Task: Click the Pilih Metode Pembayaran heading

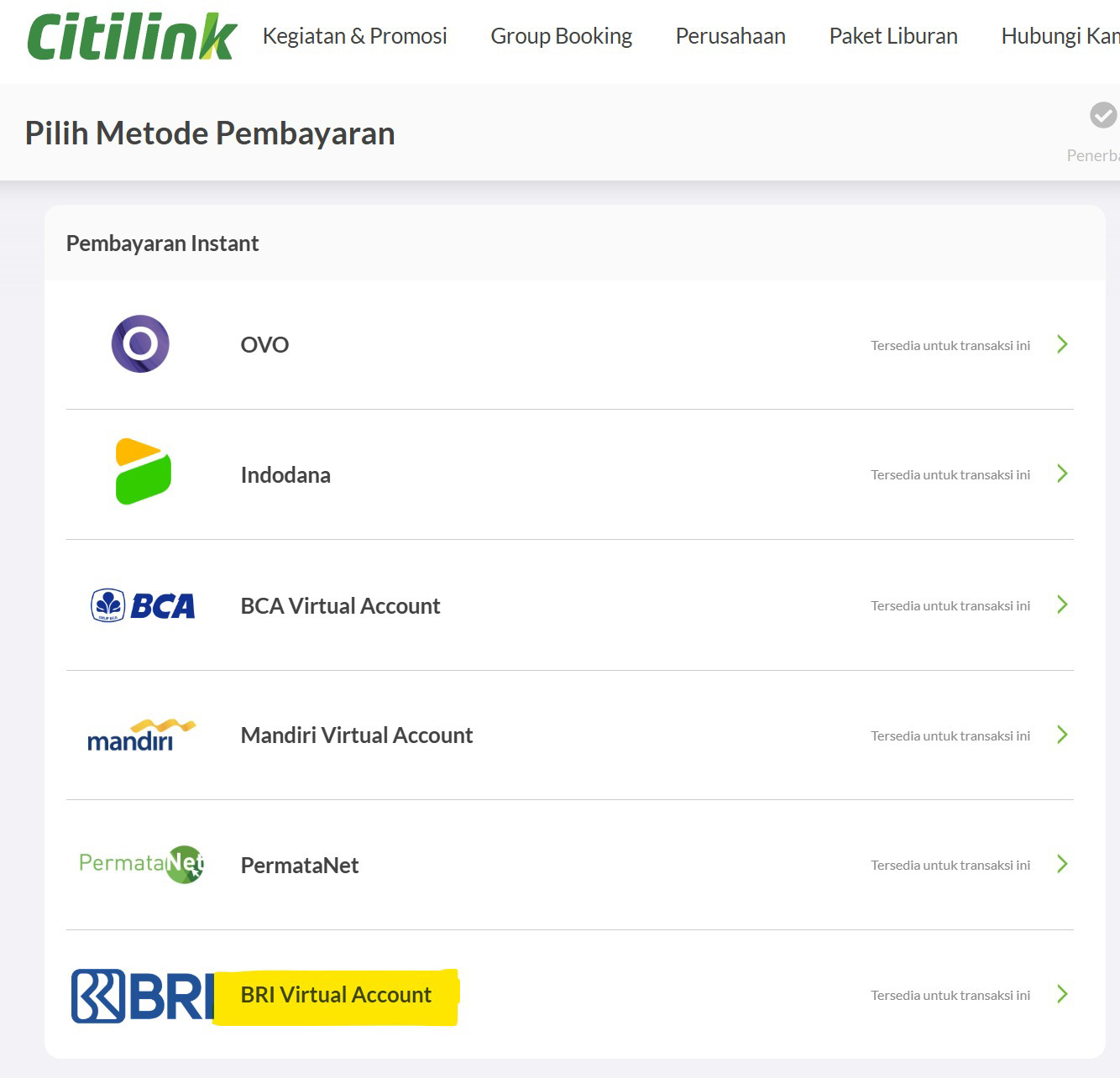Action: point(210,133)
